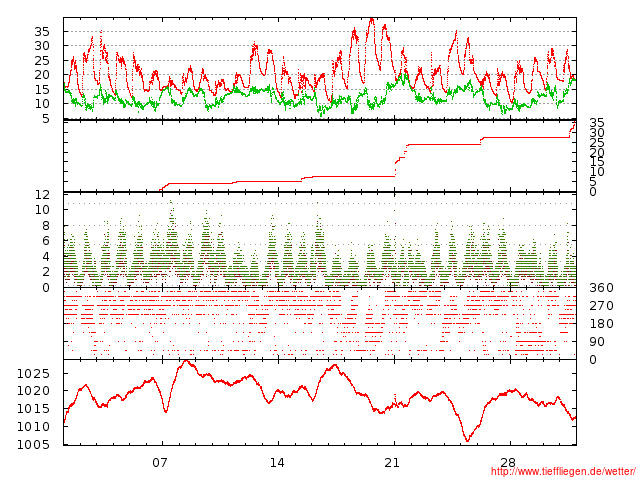This screenshot has width=640, height=480.
Task: Open the tieffliegen.de/wetter link
Action: [x=563, y=471]
